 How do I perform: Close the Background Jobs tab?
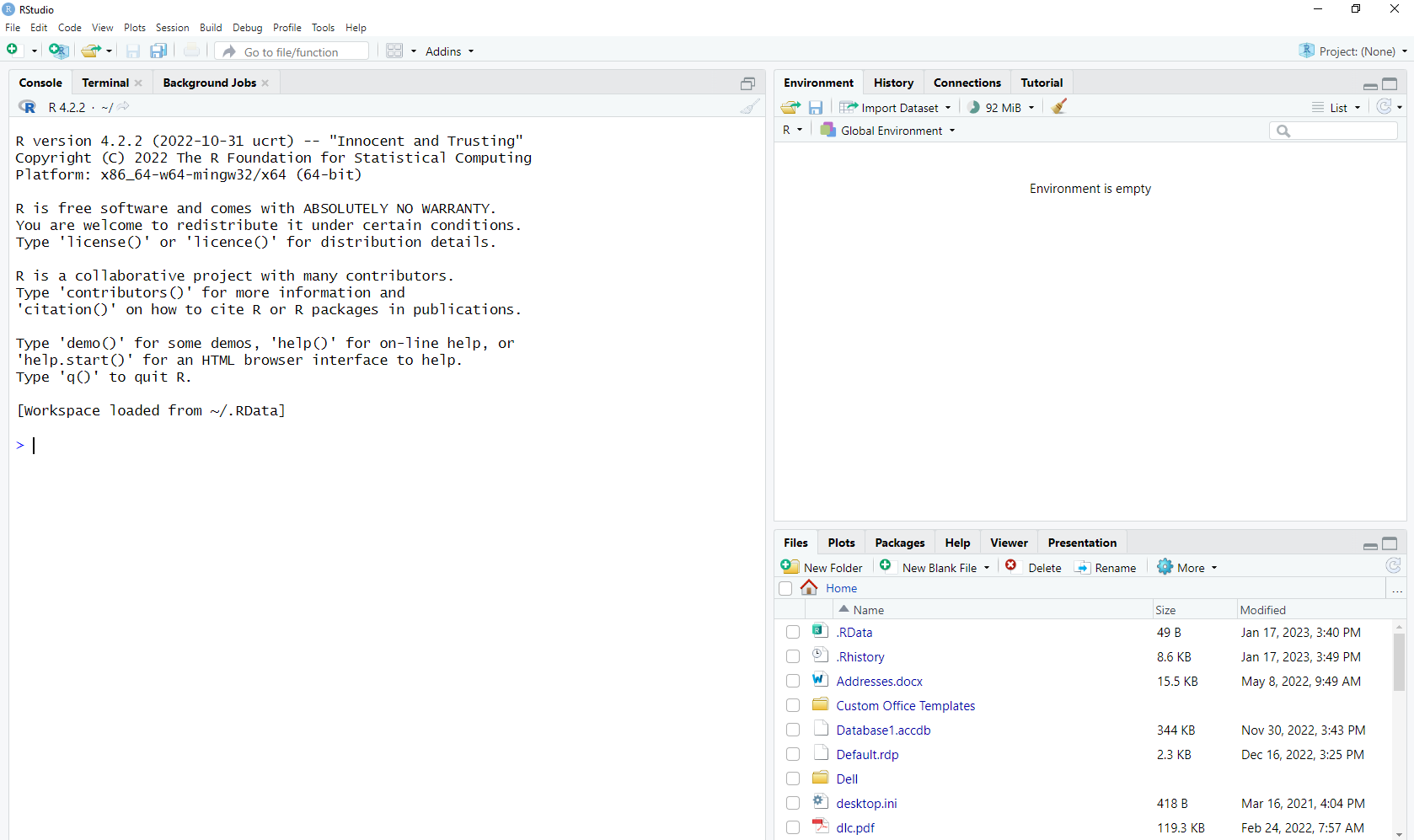point(265,83)
